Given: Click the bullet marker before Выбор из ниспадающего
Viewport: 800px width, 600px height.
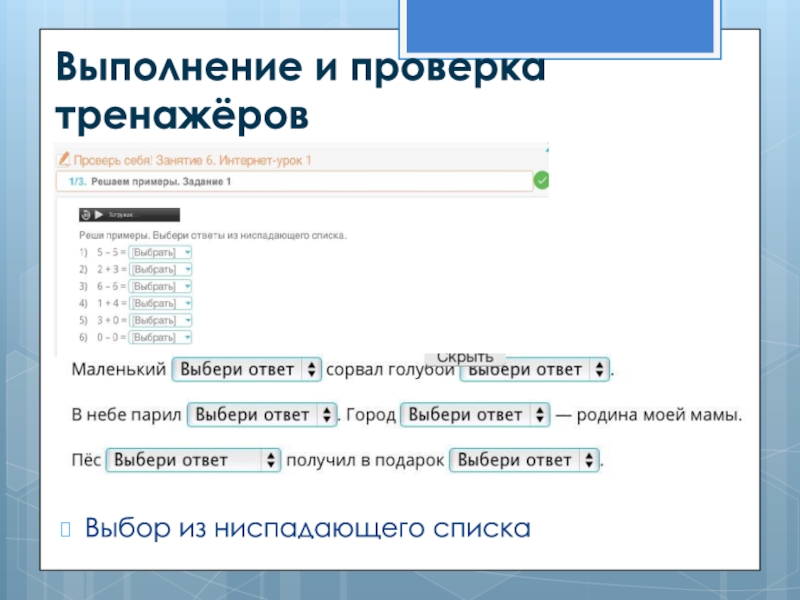Looking at the screenshot, I should pos(65,529).
